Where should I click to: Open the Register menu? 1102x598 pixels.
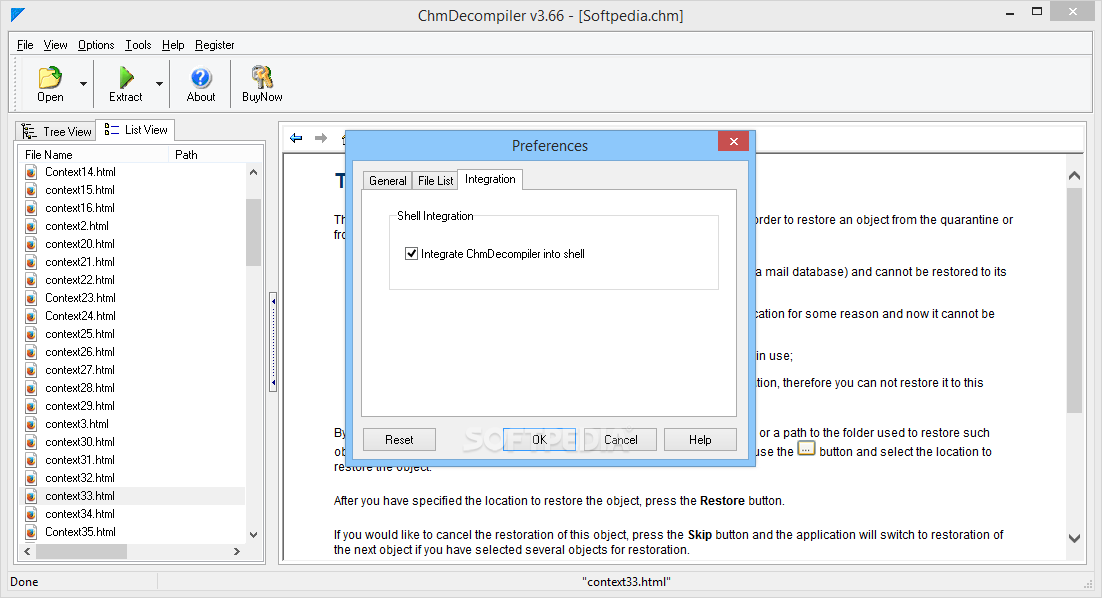(x=214, y=45)
